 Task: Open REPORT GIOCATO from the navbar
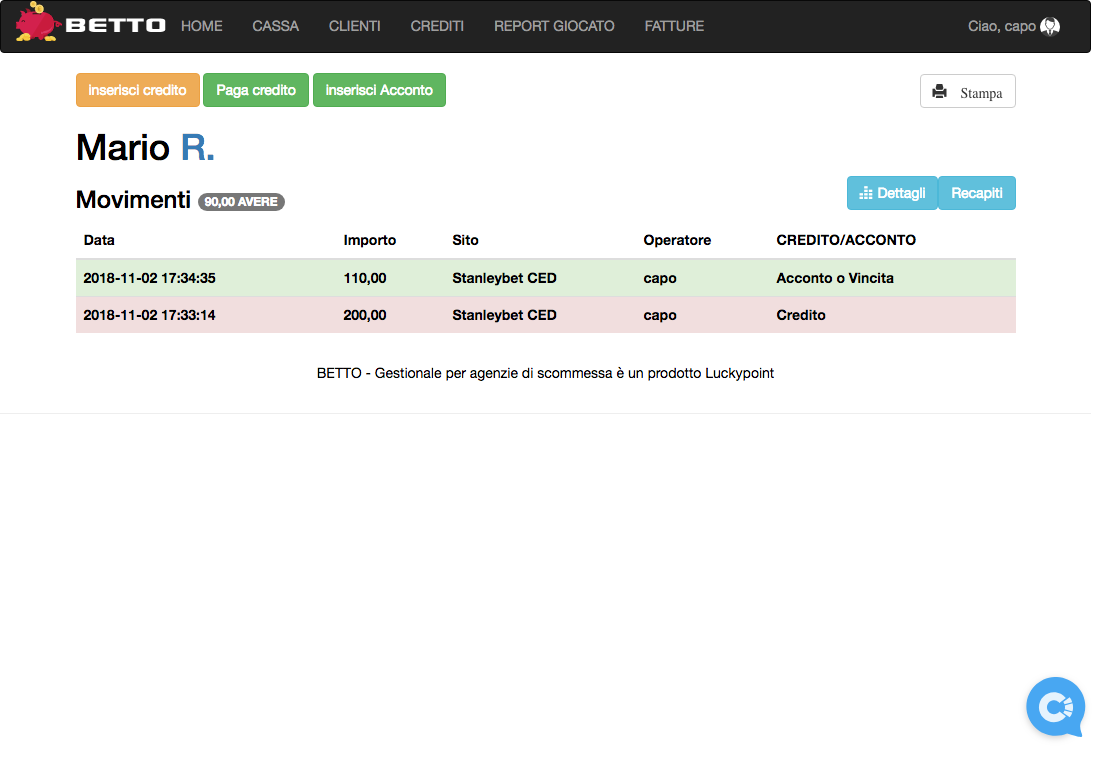(x=554, y=26)
